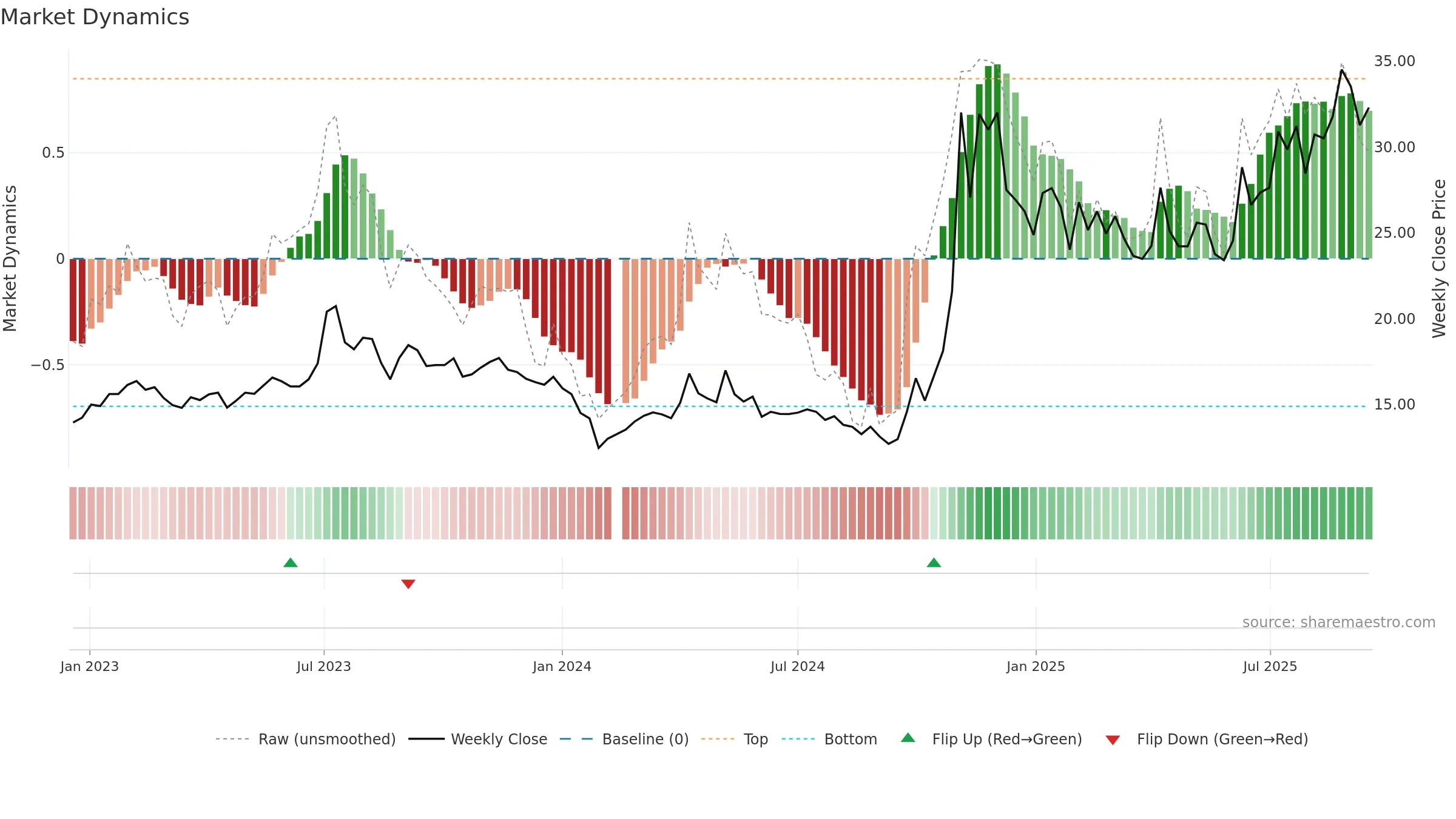Click the Market Dynamics vertical axis title

click(x=10, y=258)
